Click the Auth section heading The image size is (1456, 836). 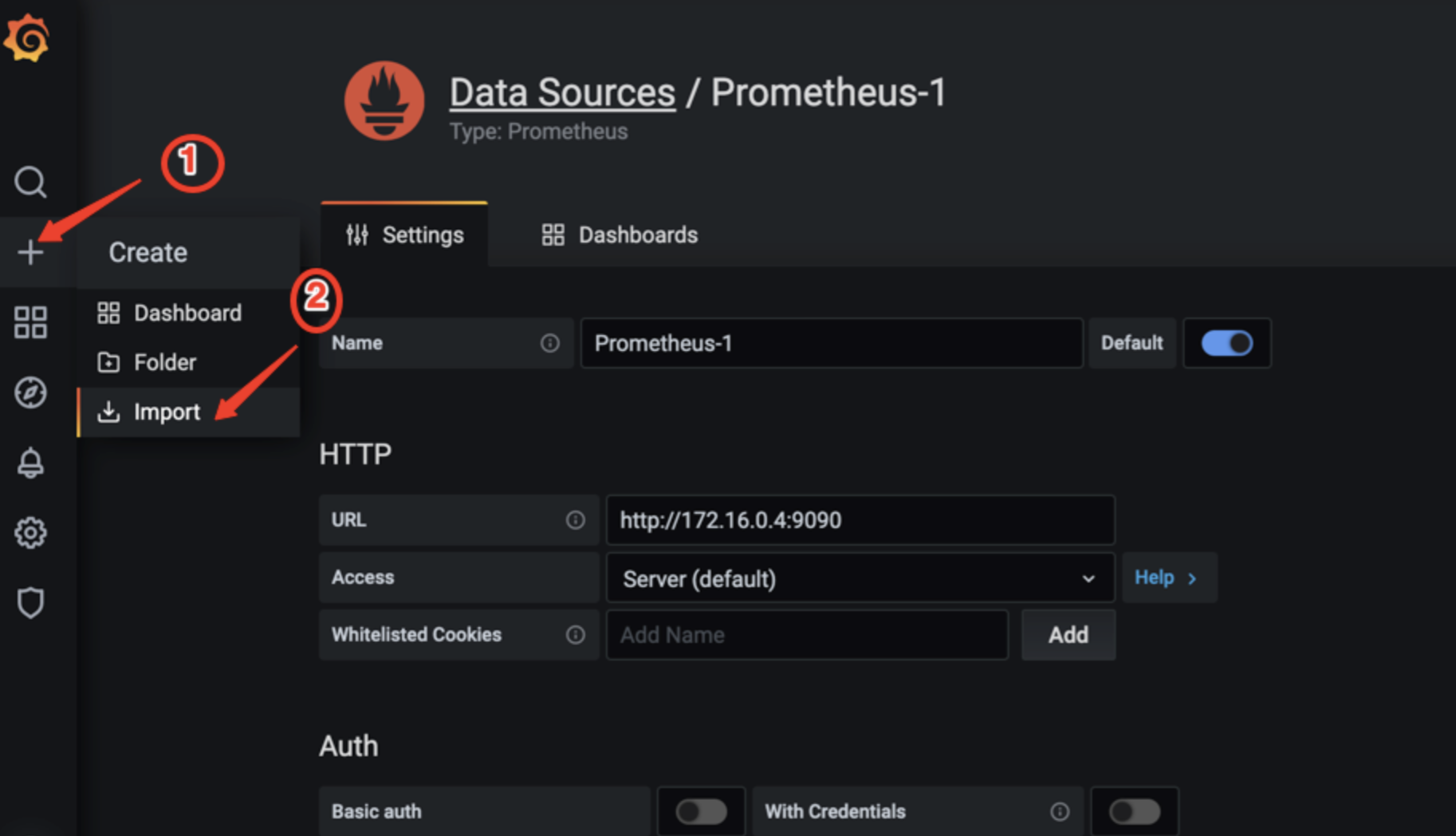(x=348, y=746)
